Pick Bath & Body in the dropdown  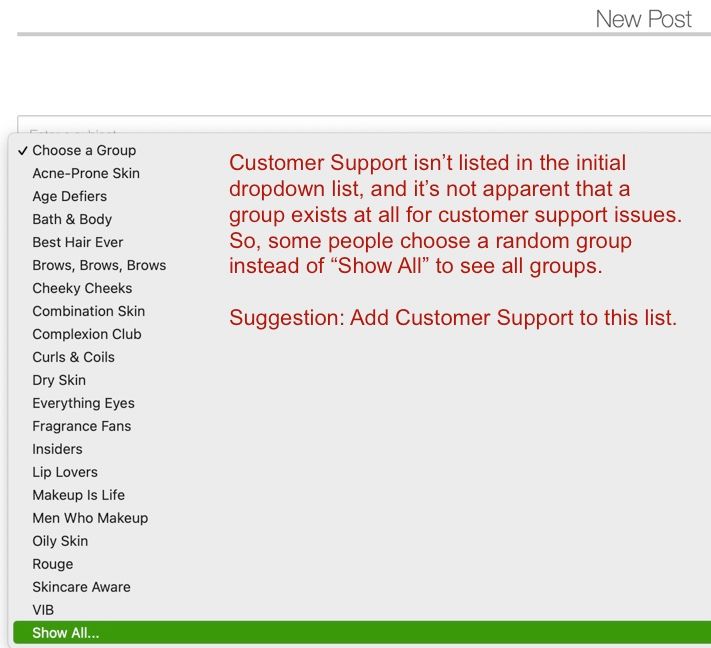pos(72,219)
